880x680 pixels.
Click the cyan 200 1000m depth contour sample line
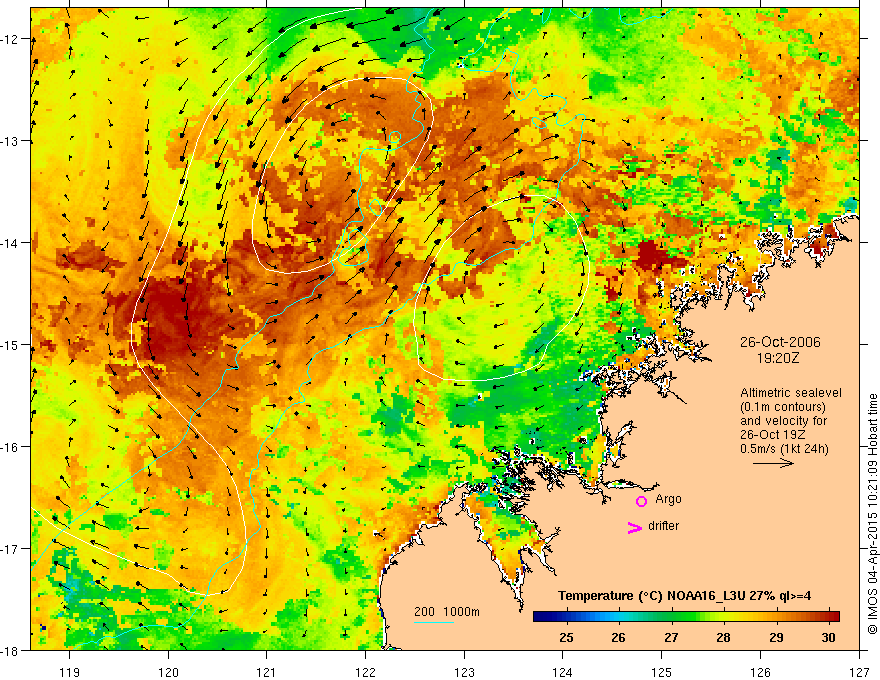[434, 622]
